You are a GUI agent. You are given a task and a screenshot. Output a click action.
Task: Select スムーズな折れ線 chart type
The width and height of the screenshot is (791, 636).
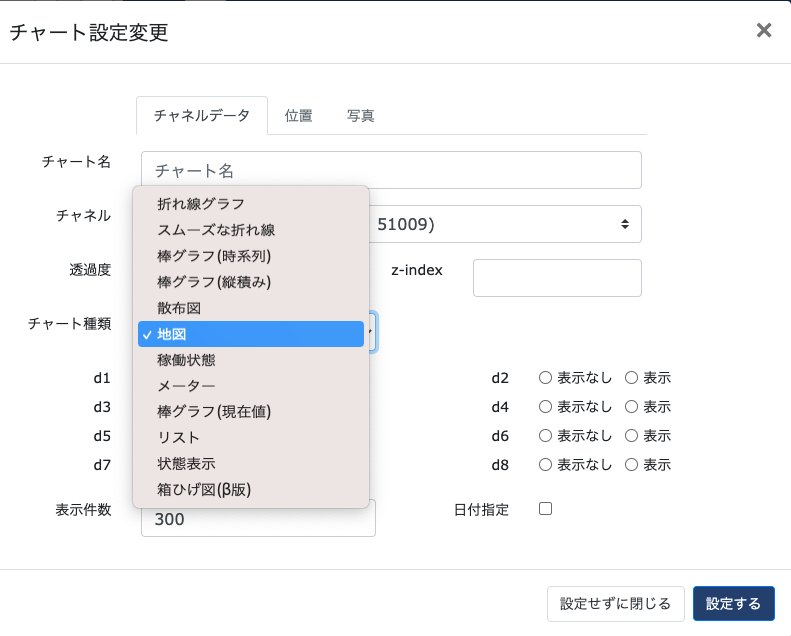(x=216, y=230)
